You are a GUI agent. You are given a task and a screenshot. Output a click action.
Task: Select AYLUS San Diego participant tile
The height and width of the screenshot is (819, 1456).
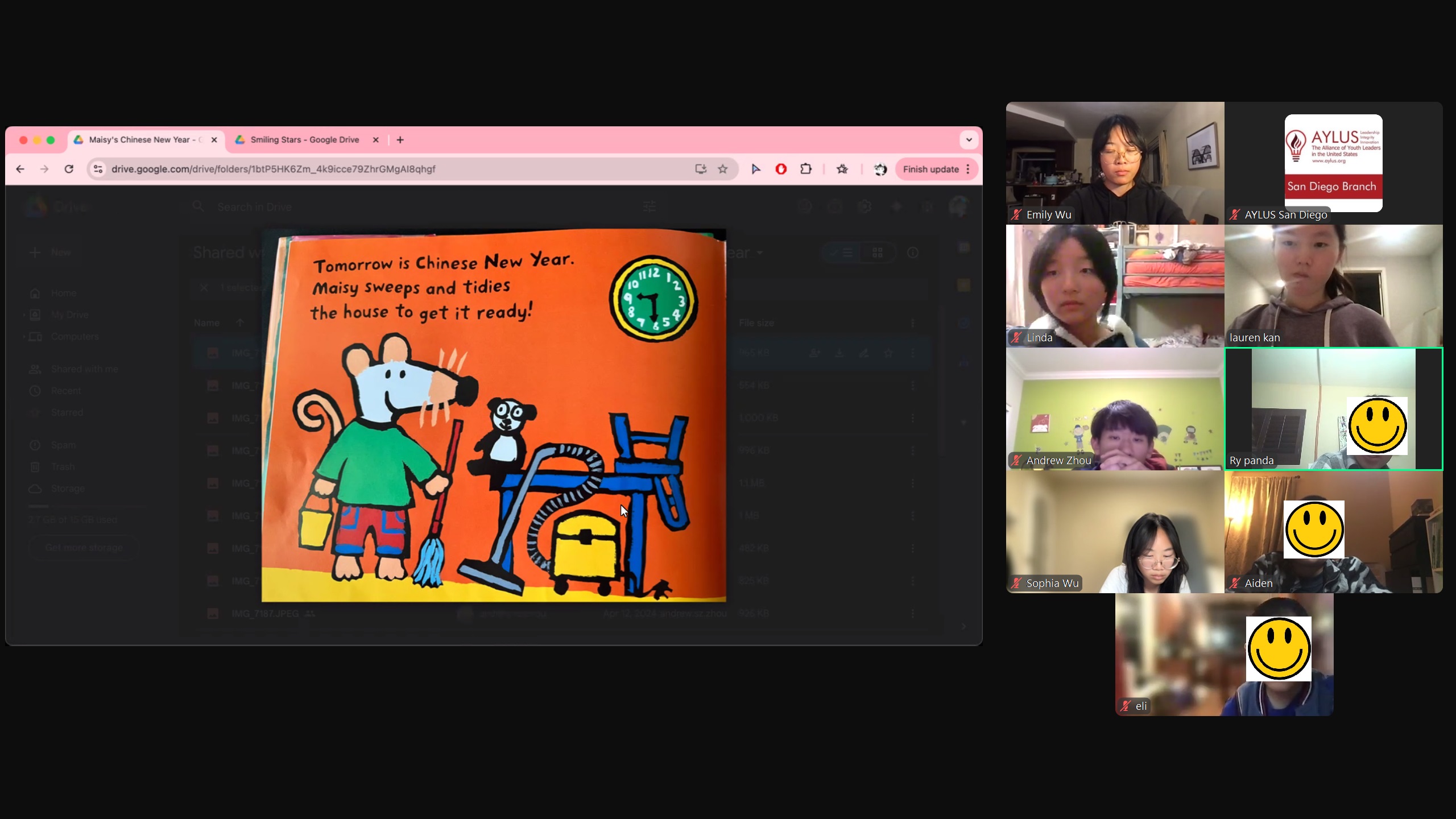click(x=1334, y=163)
